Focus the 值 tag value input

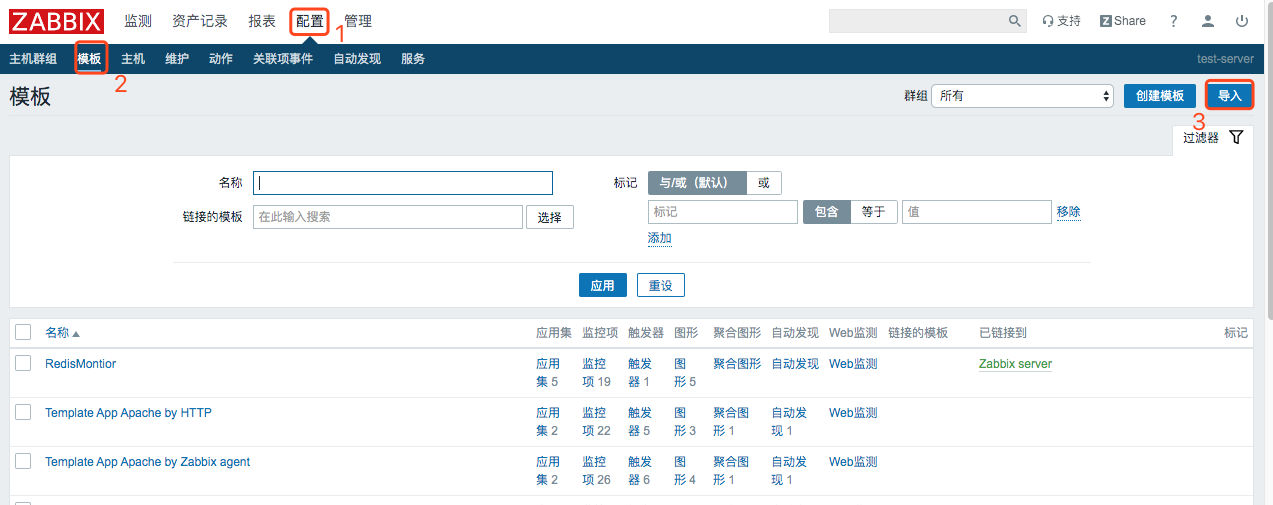[x=977, y=212]
